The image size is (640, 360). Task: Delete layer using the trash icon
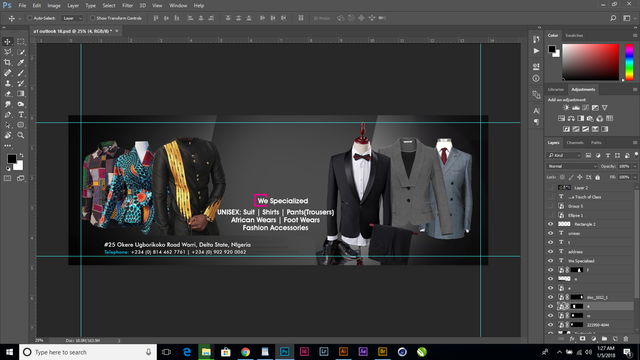click(x=626, y=339)
